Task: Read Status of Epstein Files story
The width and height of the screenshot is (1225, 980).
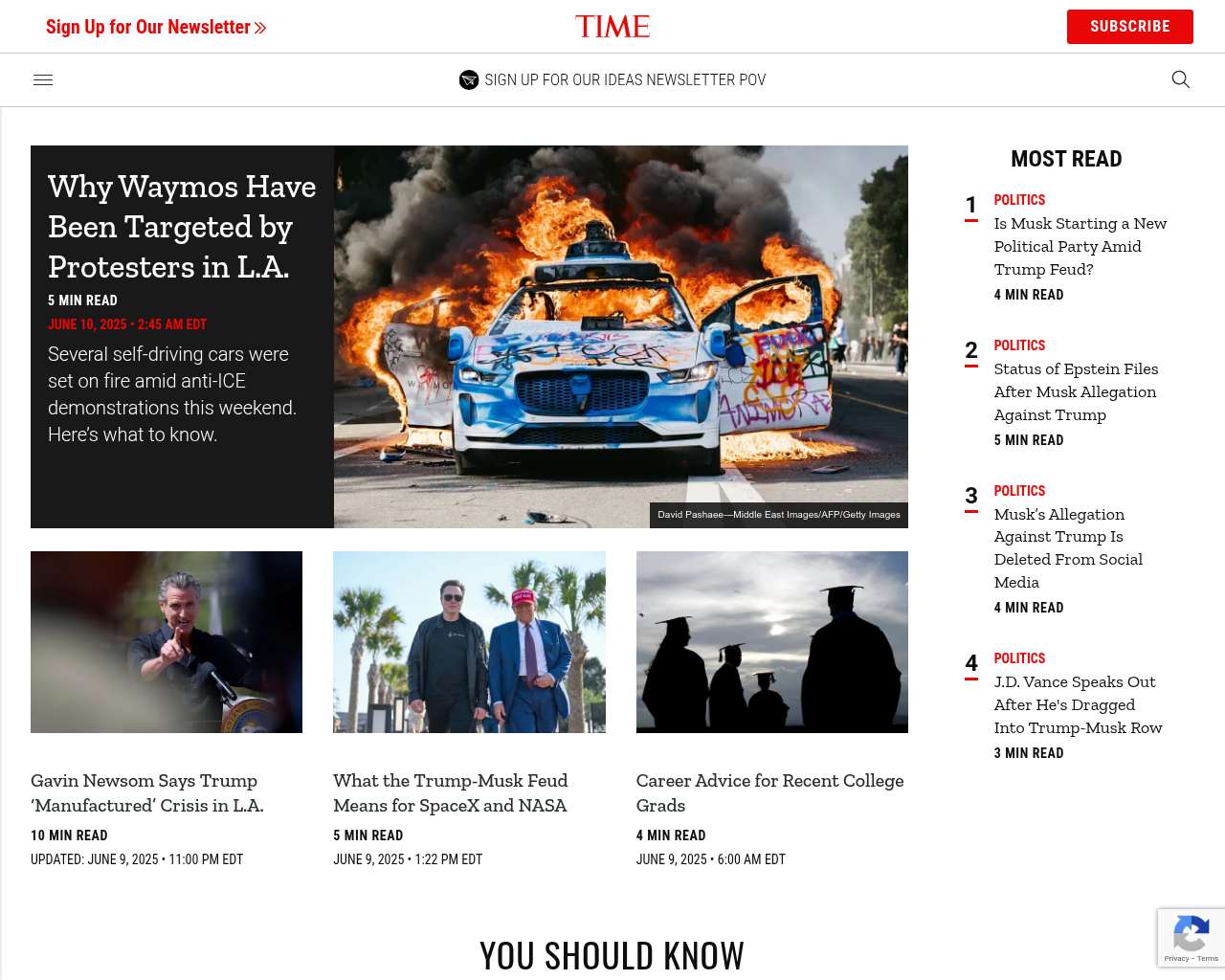Action: click(x=1076, y=391)
